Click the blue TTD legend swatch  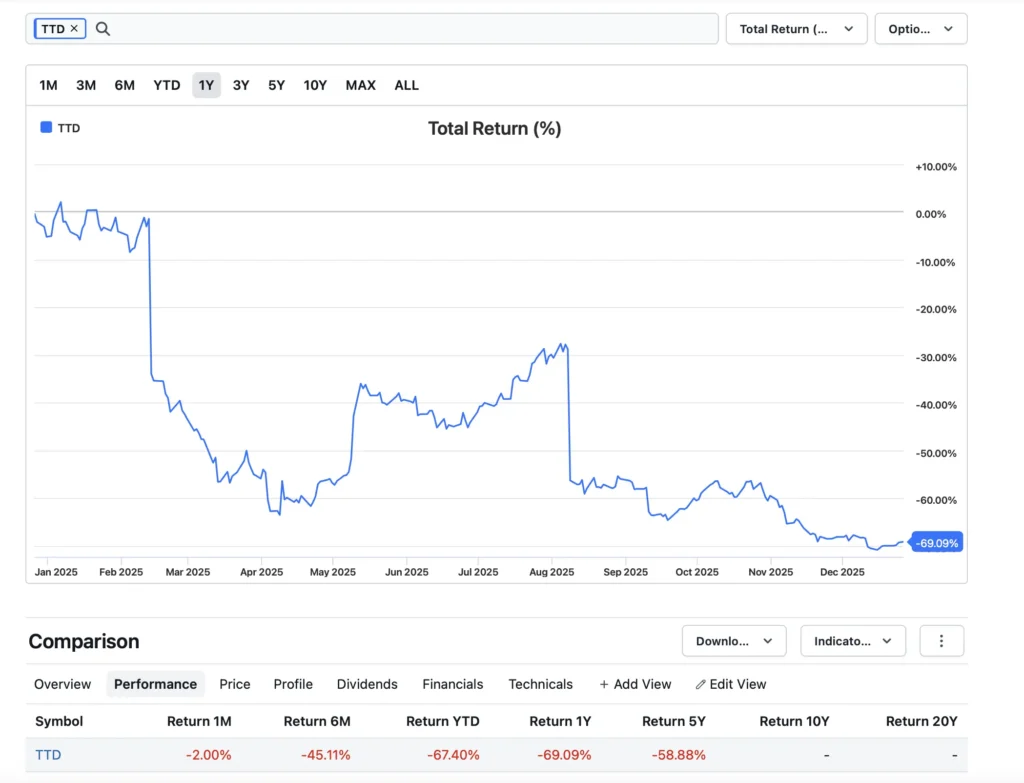click(46, 128)
